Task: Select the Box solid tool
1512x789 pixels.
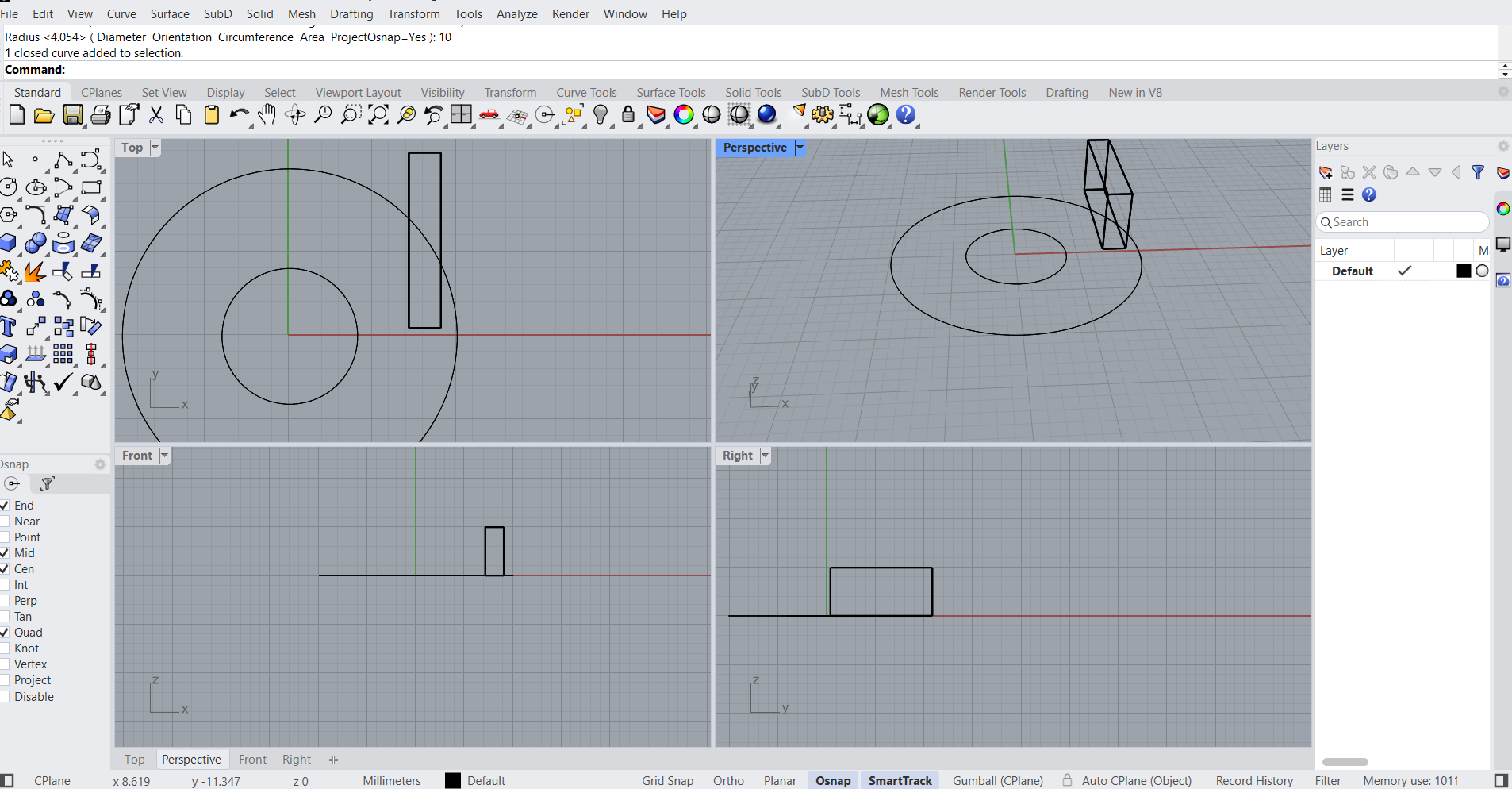Action: coord(8,243)
